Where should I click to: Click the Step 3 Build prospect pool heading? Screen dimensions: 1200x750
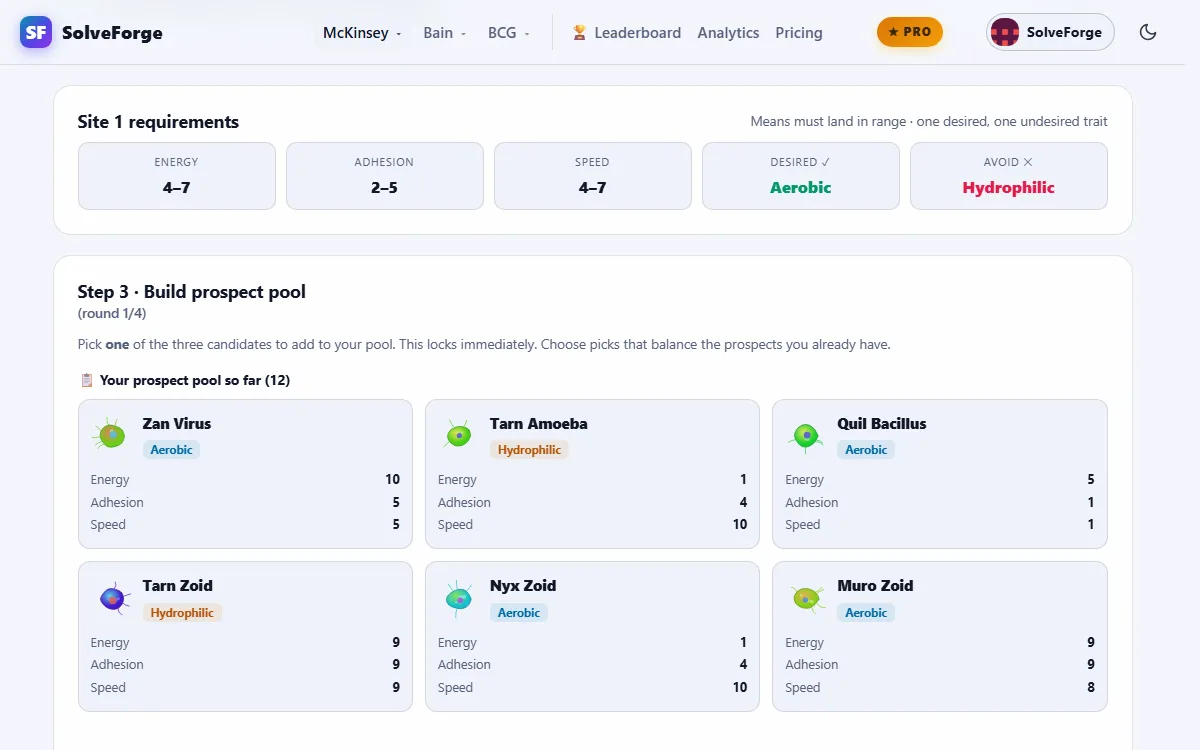(x=192, y=292)
